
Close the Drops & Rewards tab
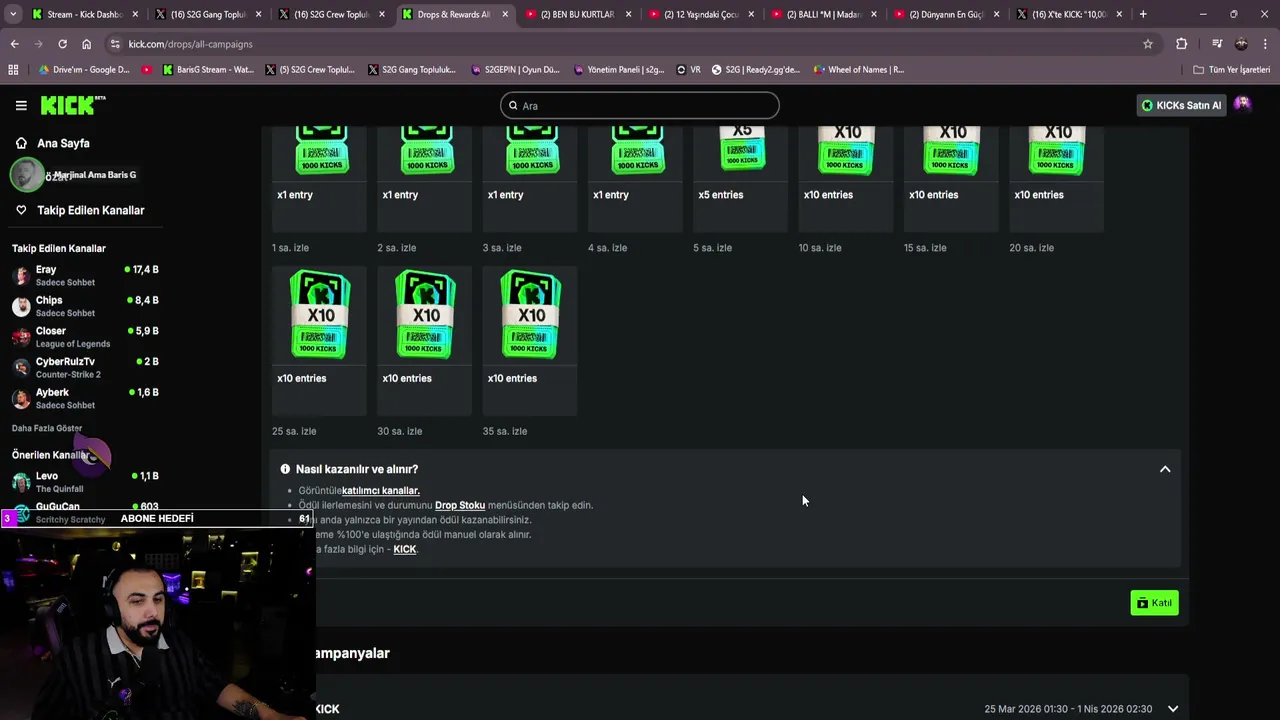(x=505, y=14)
